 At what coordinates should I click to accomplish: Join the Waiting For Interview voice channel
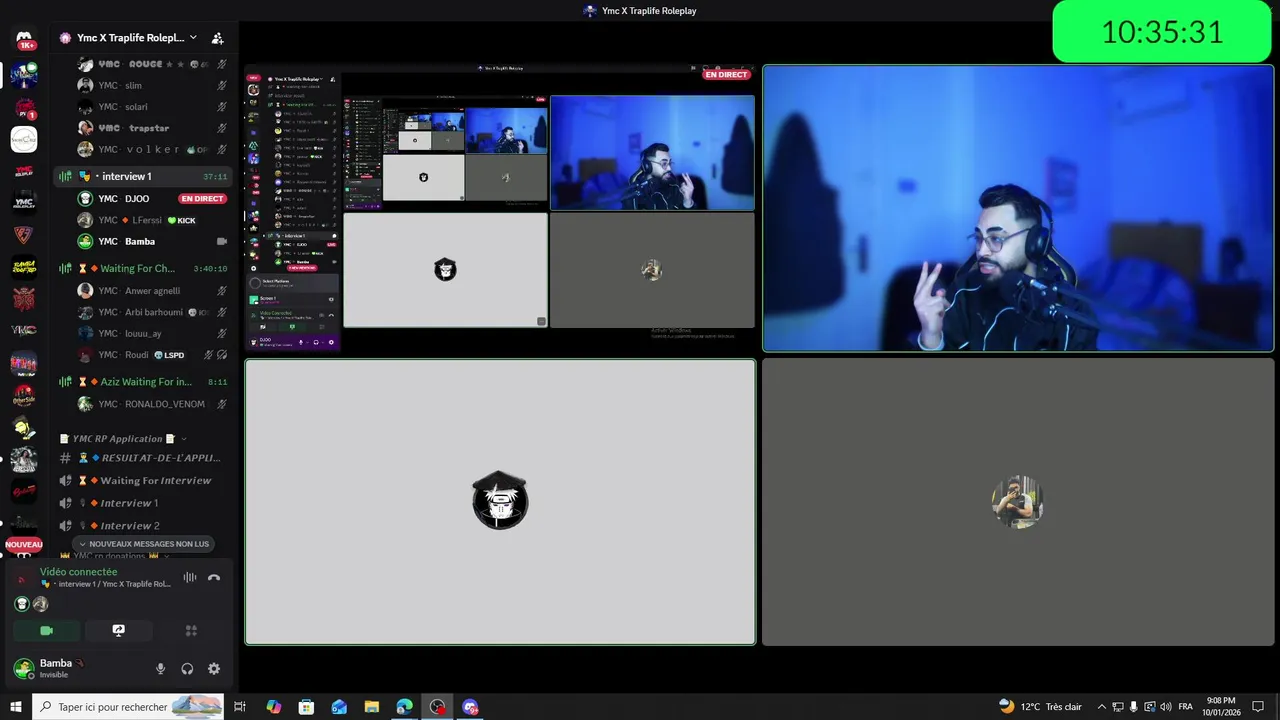[x=143, y=480]
